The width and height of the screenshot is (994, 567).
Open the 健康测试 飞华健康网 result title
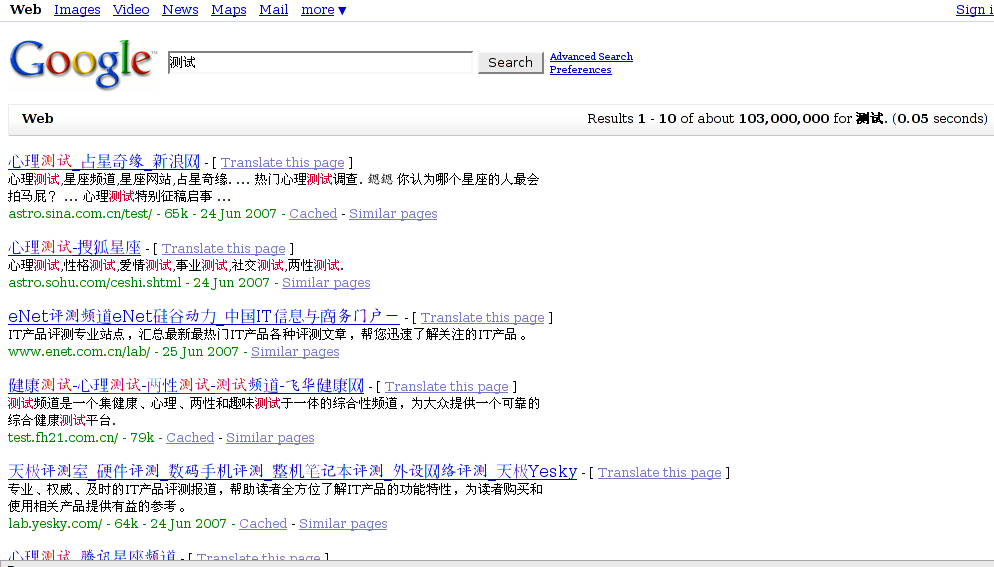[186, 385]
